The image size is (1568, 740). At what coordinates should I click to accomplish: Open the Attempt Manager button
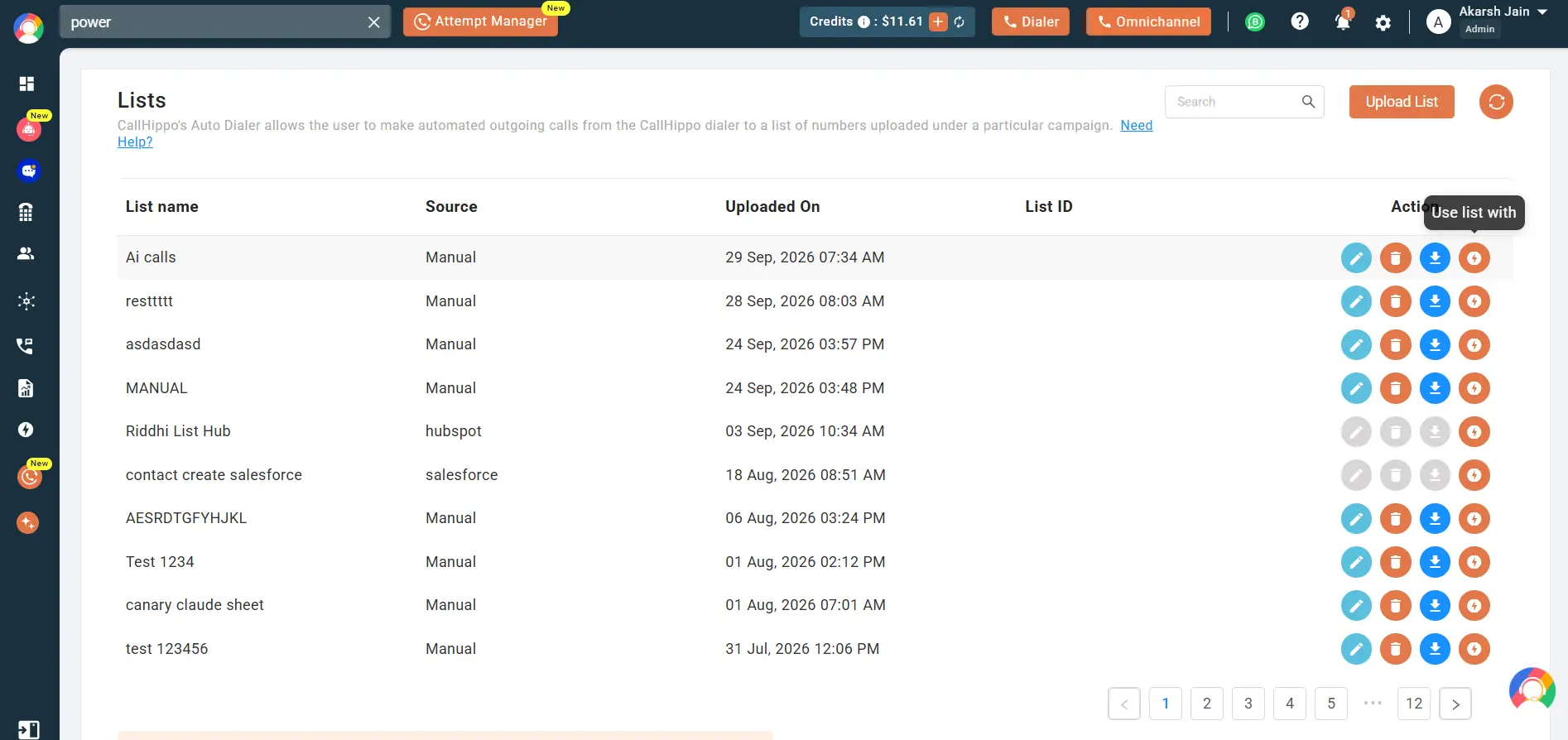click(x=480, y=22)
